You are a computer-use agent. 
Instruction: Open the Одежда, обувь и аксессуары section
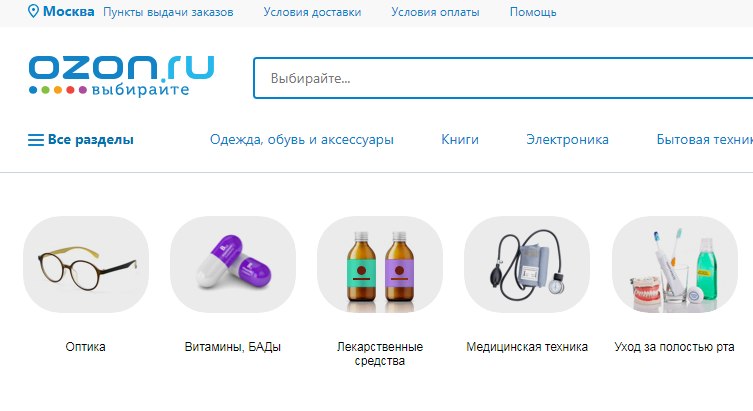point(302,140)
